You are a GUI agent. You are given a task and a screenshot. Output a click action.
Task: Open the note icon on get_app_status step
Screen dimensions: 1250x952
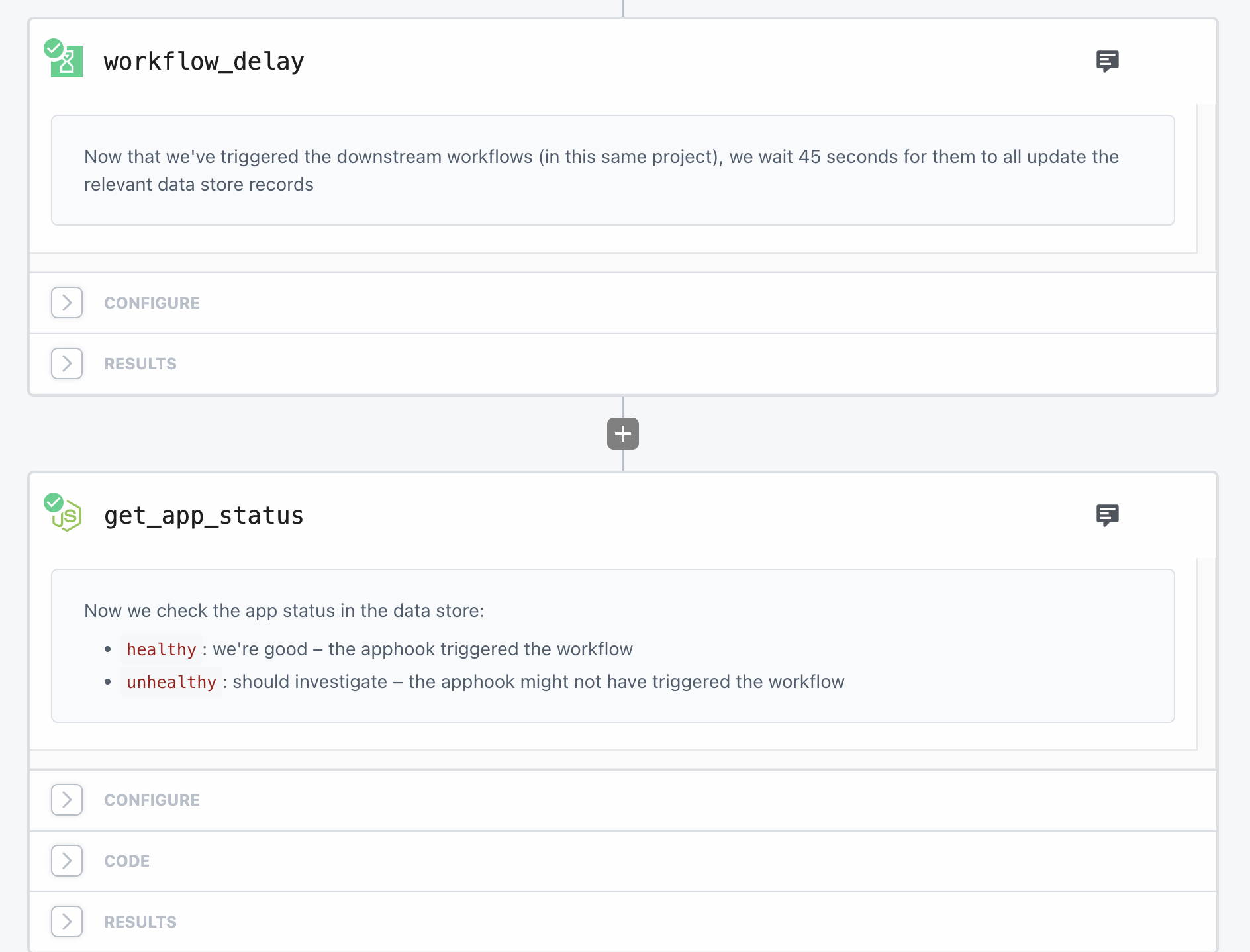(x=1107, y=515)
